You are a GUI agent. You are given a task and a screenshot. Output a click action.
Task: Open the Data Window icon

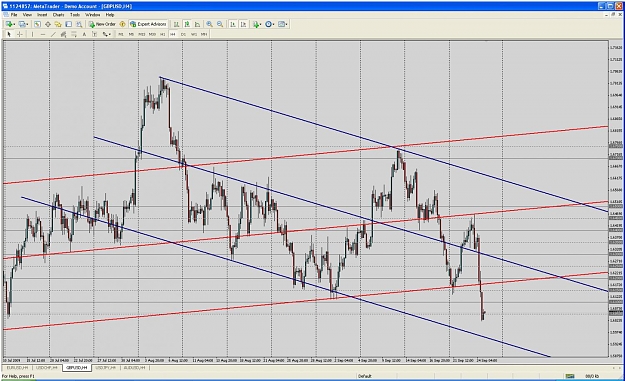[x=48, y=24]
